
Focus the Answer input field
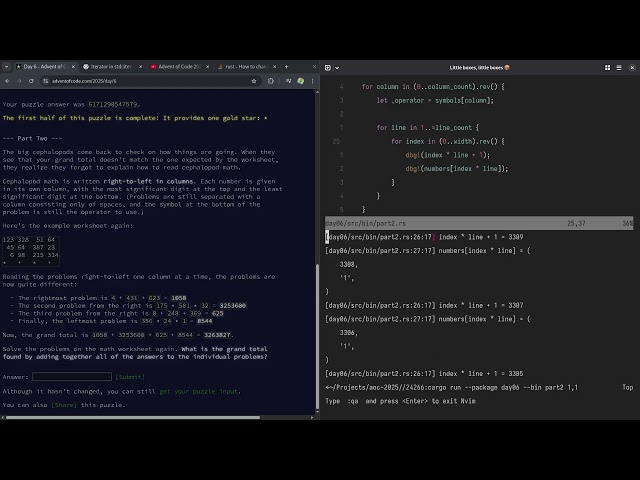pos(72,377)
